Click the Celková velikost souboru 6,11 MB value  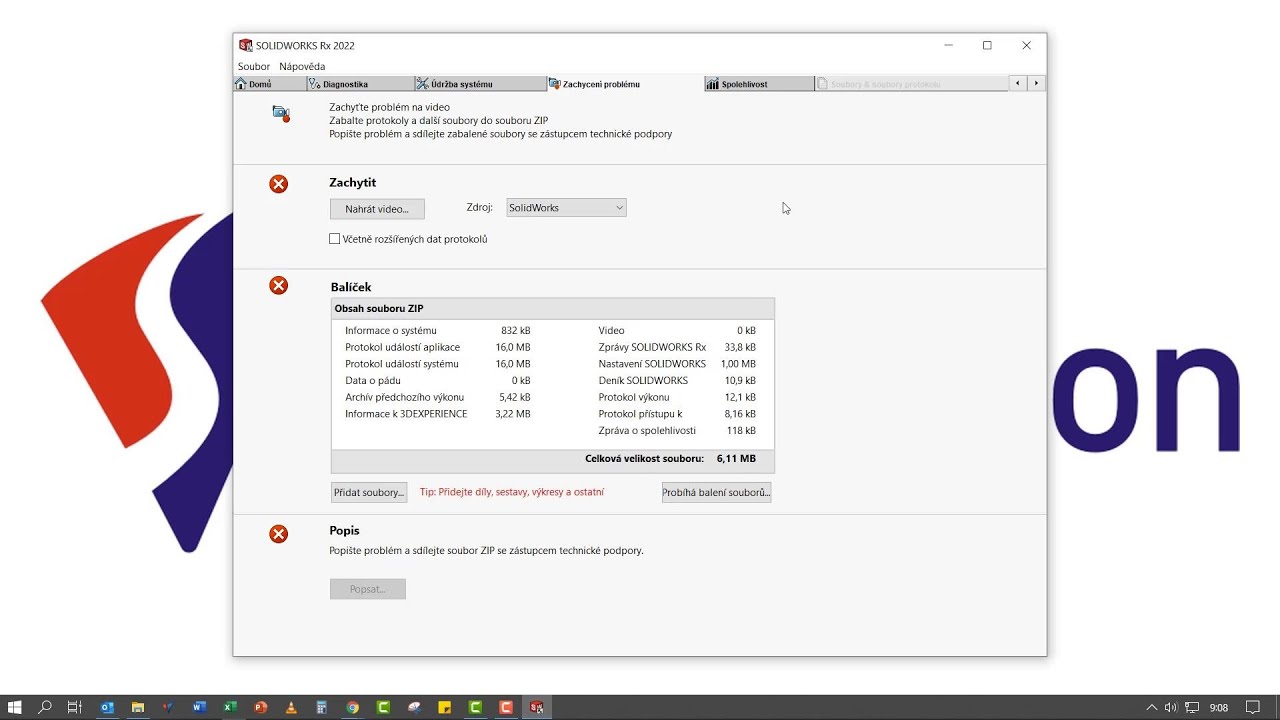pos(736,459)
